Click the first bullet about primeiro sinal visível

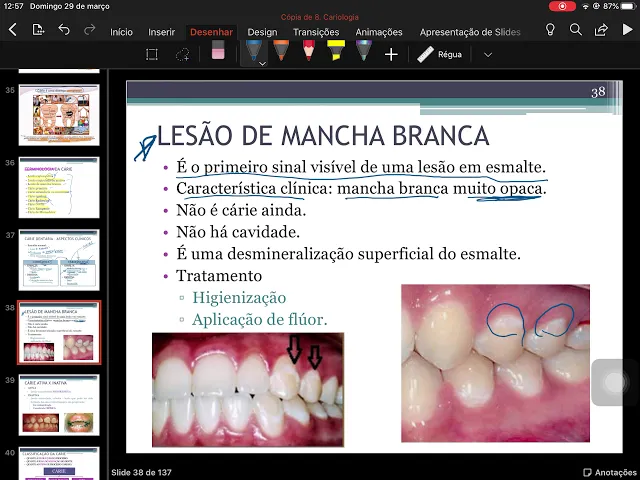(x=361, y=167)
